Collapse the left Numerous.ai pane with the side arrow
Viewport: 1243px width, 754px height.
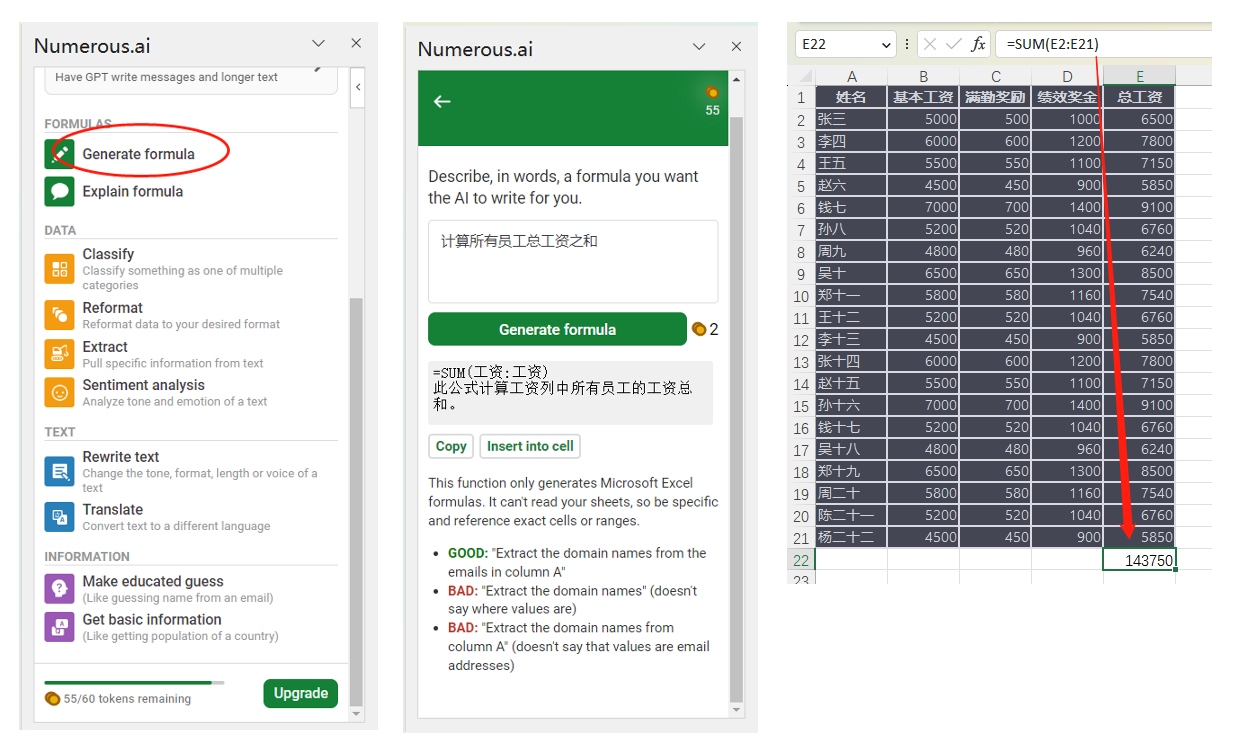coord(358,87)
